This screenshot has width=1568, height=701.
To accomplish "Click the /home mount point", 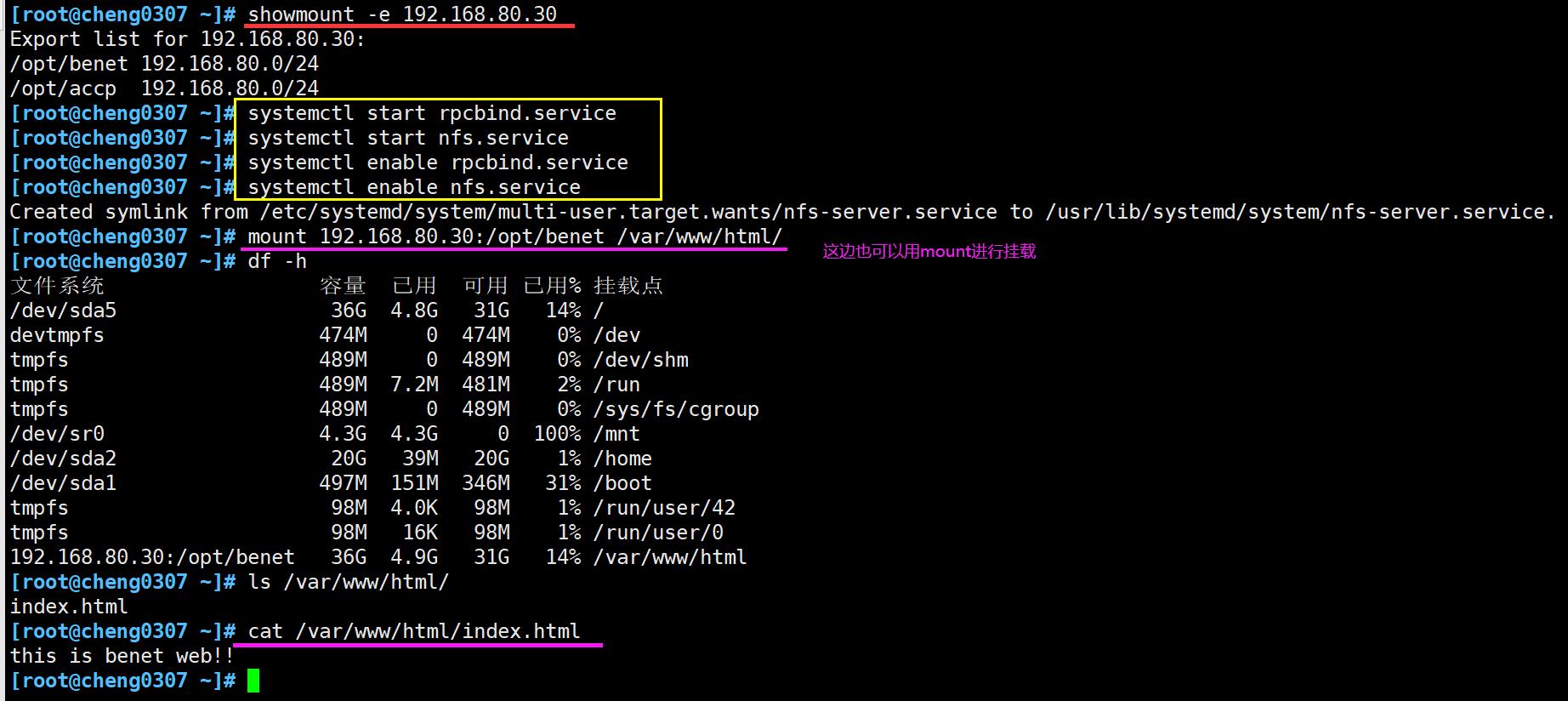I will [x=622, y=459].
